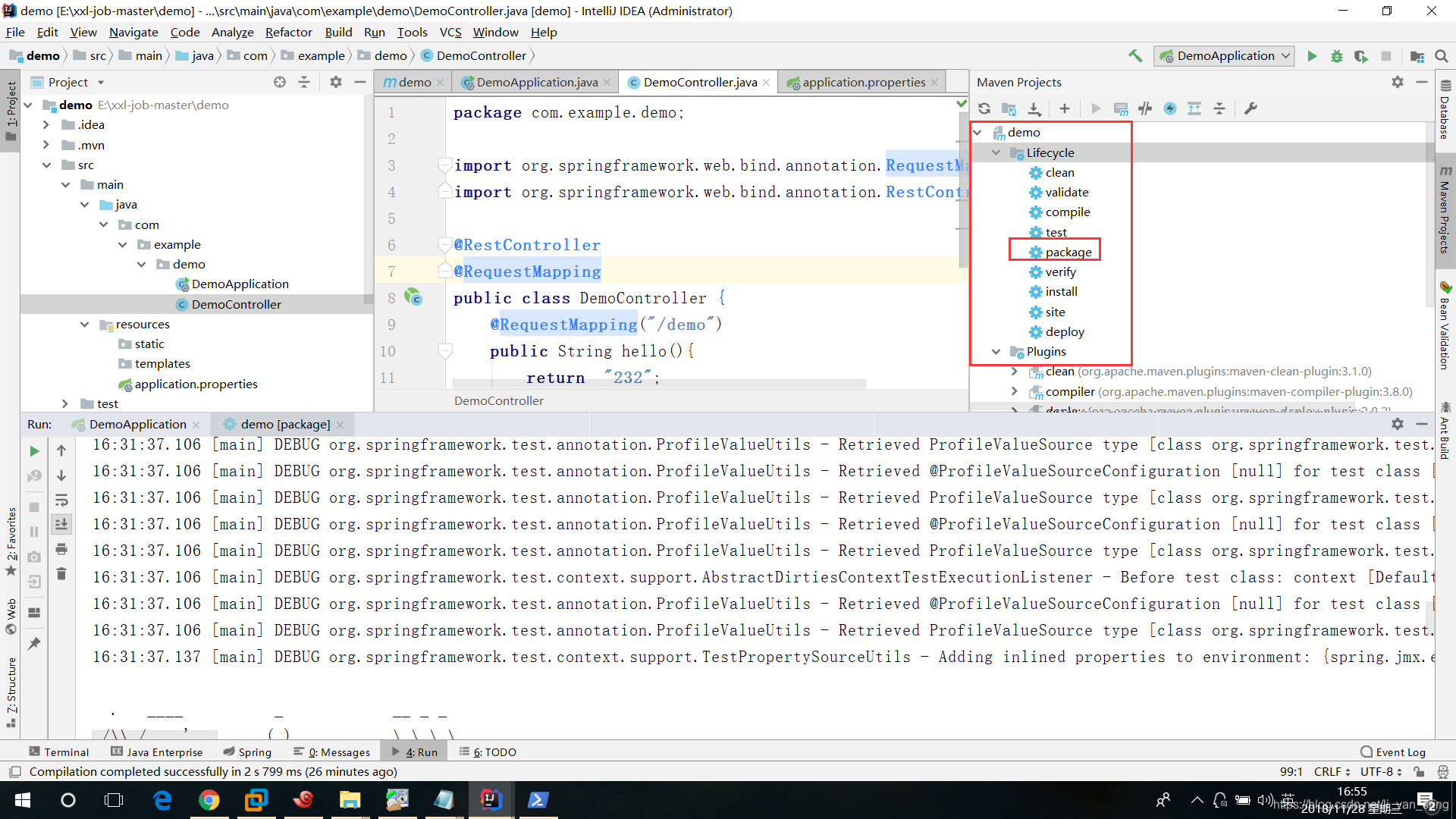Toggle Skip Tests mode in Maven
The image size is (1456, 819).
point(1170,108)
